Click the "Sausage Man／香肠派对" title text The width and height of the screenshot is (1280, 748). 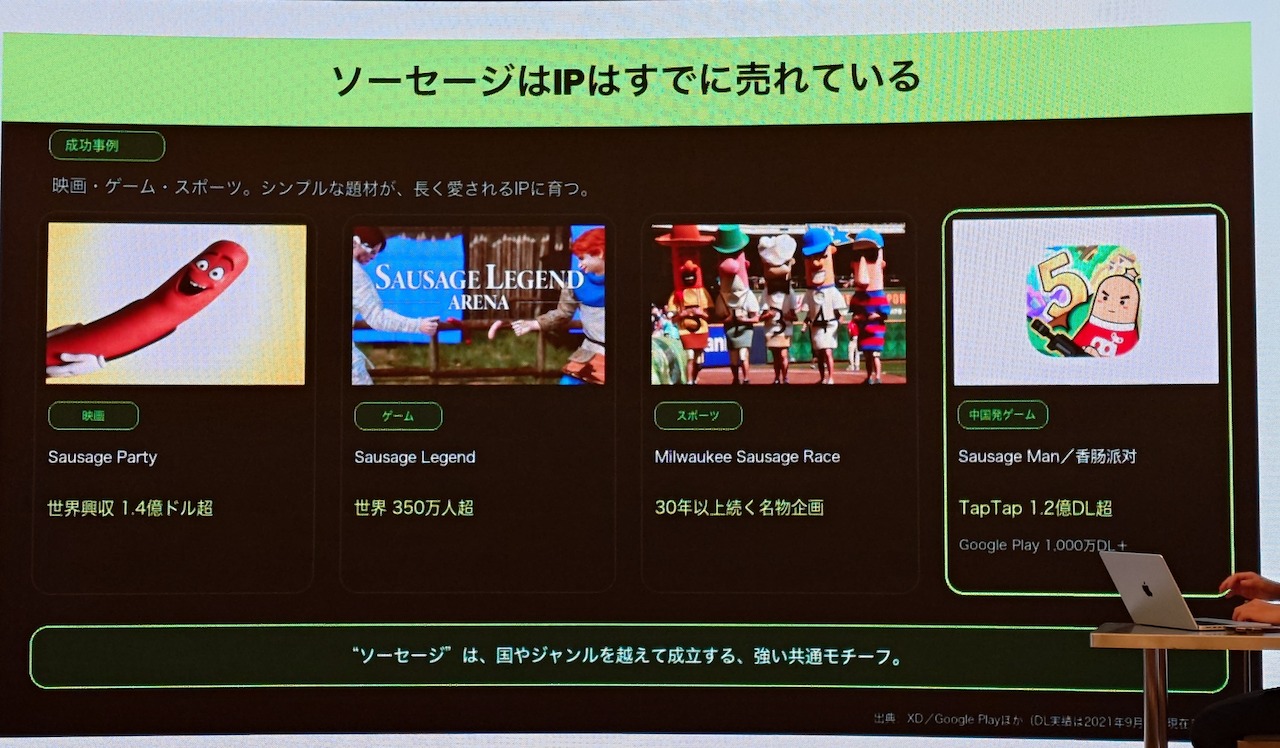[x=1047, y=457]
